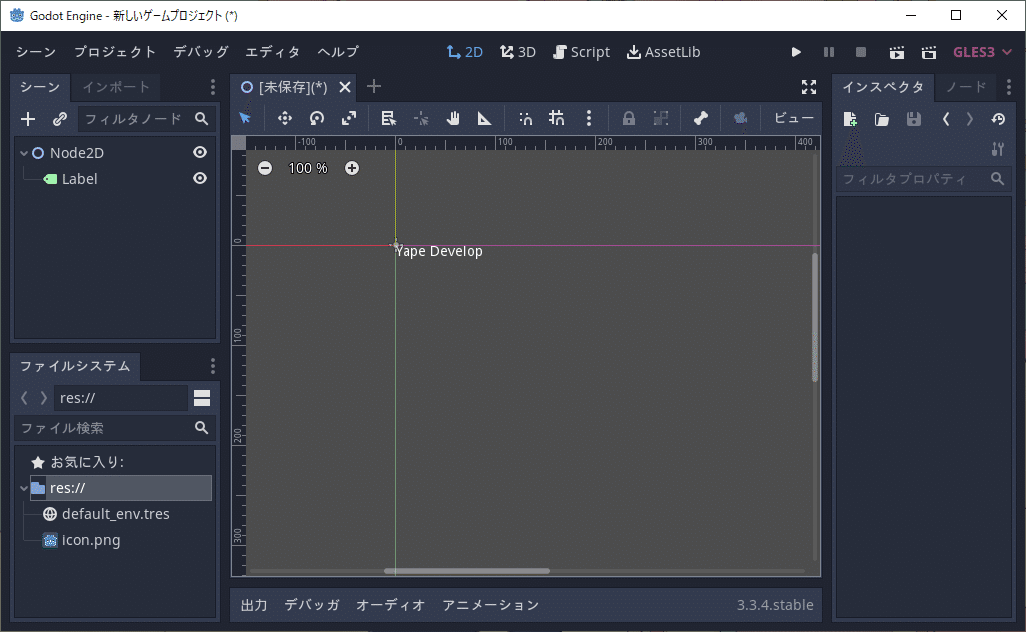
Task: Save the edited resource icon
Action: tap(913, 119)
